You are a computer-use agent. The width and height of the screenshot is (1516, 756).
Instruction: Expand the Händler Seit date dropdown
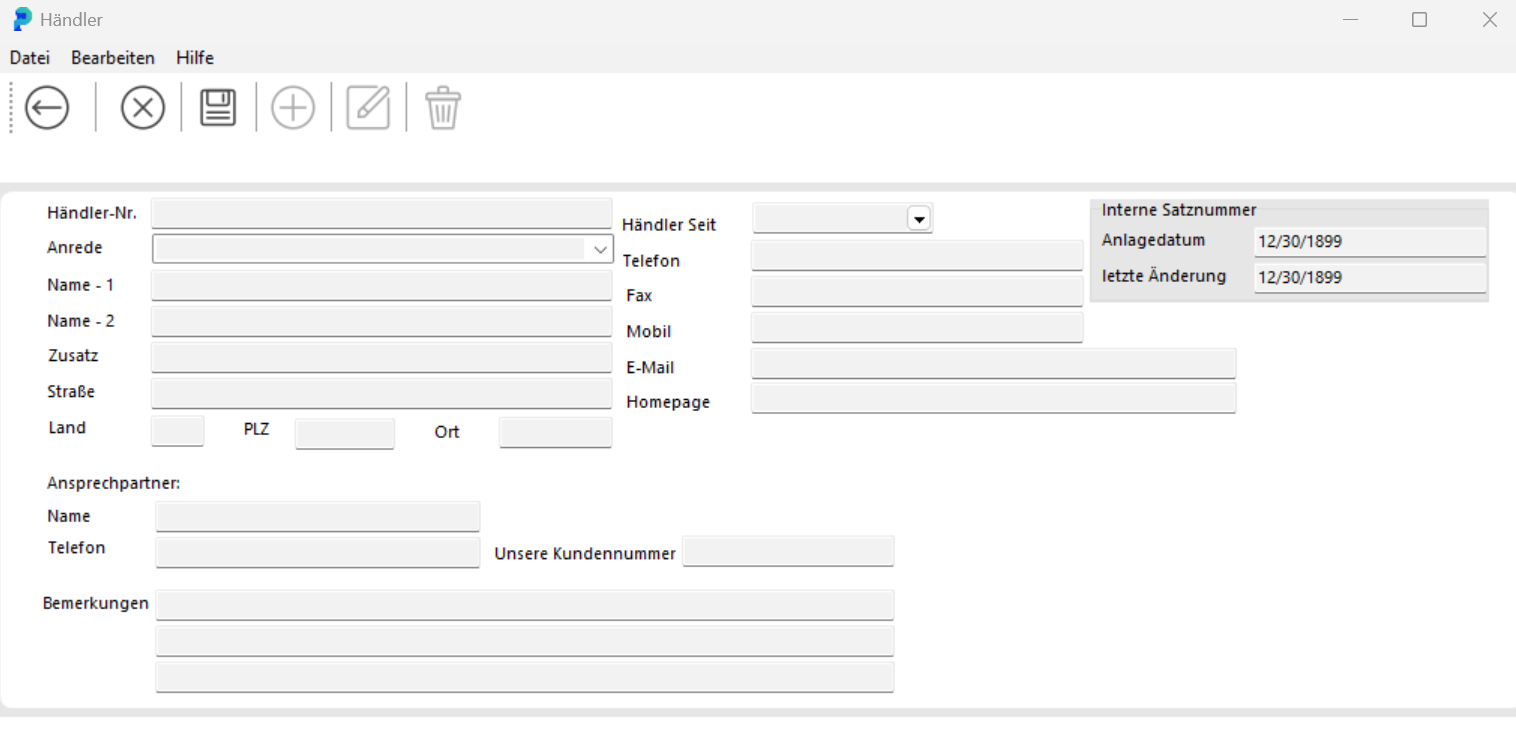click(x=919, y=217)
